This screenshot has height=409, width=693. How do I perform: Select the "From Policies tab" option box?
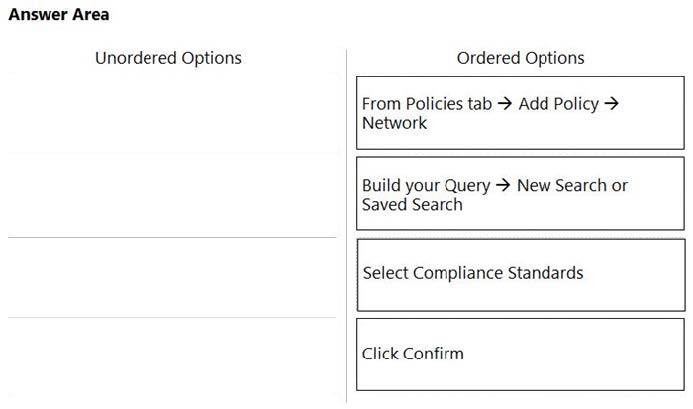coord(520,113)
